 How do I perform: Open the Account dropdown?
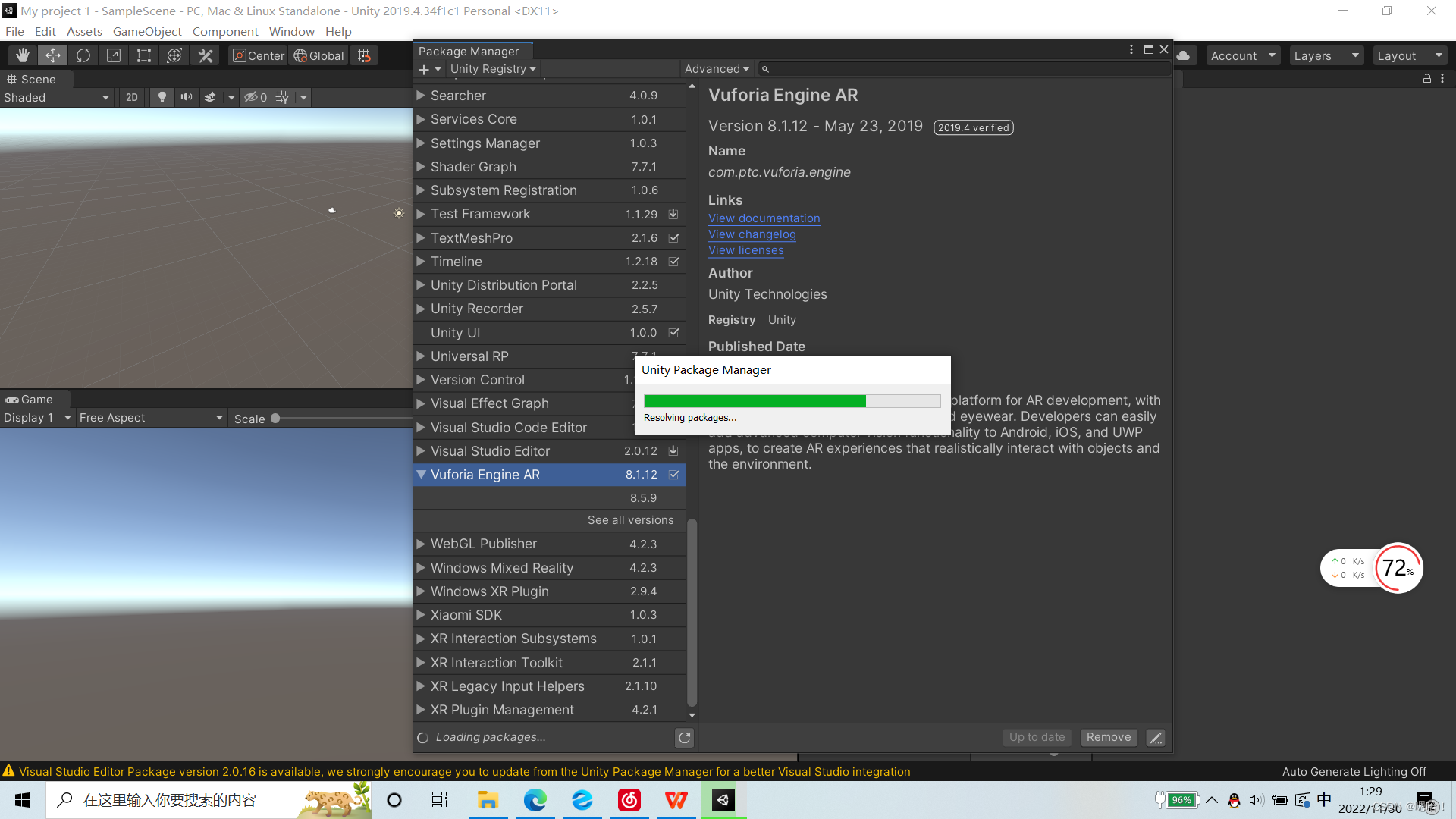(1243, 55)
